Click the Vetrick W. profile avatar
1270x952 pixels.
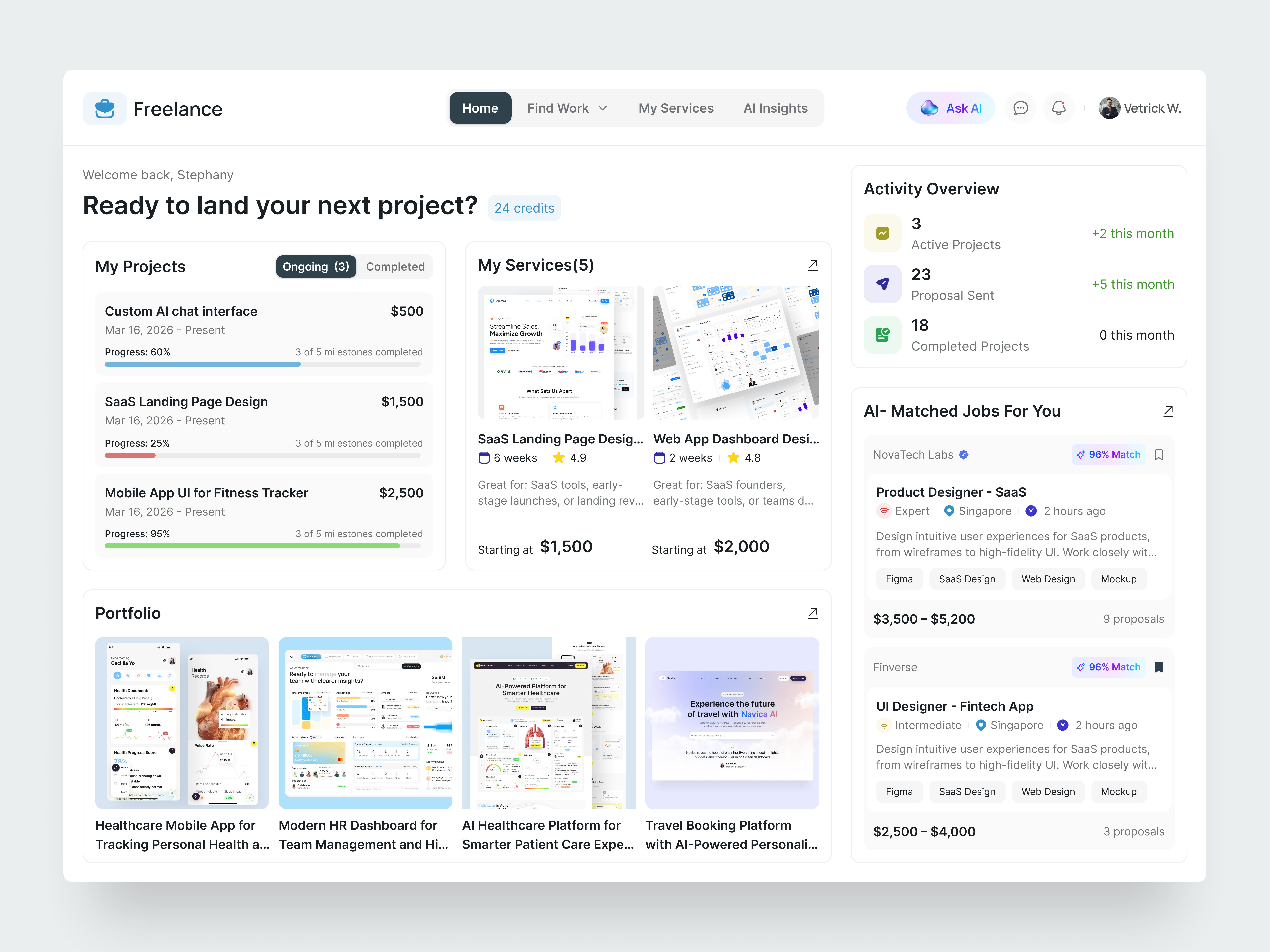[1109, 108]
